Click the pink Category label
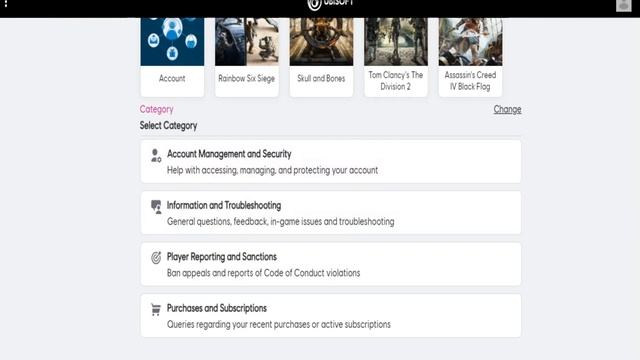Screen dimensions: 640x360 pos(156,109)
